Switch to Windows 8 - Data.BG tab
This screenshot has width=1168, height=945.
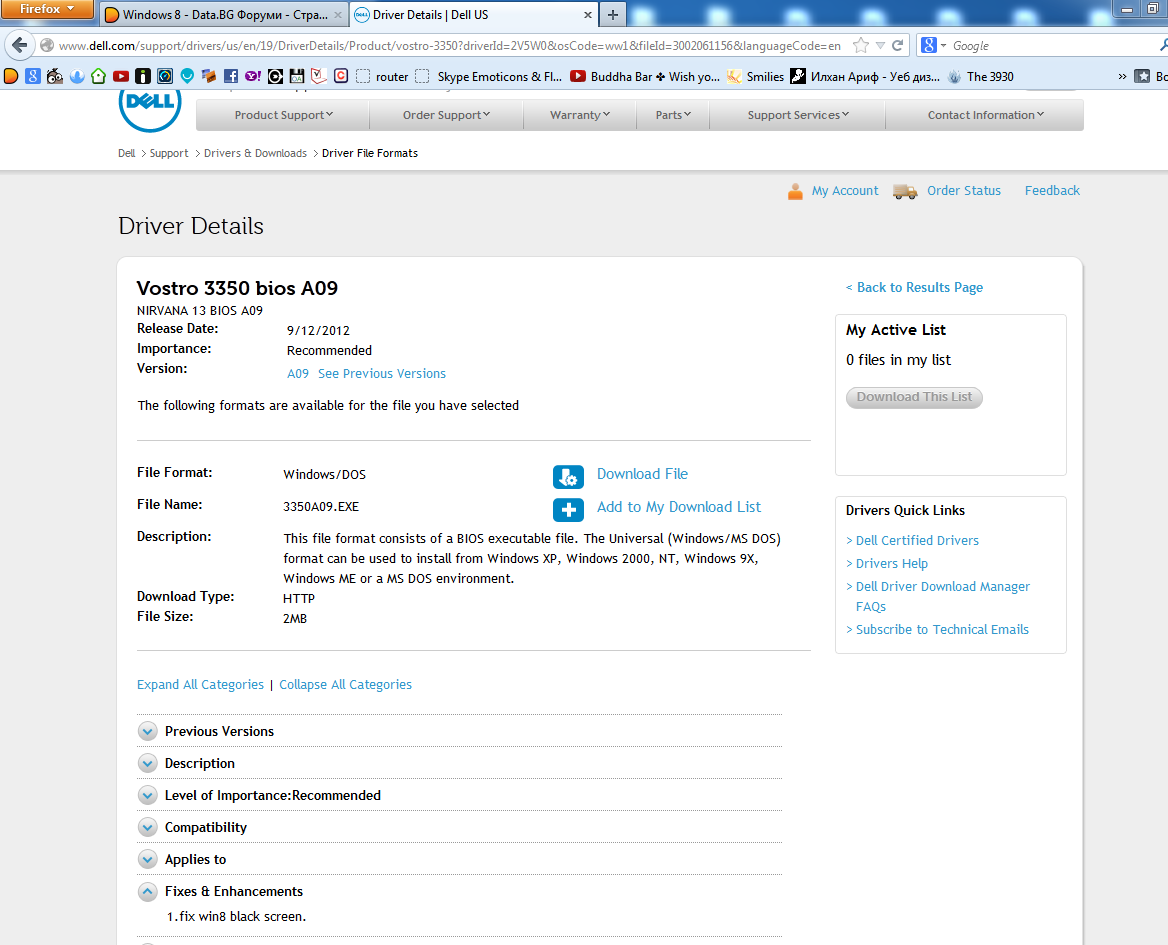(223, 14)
